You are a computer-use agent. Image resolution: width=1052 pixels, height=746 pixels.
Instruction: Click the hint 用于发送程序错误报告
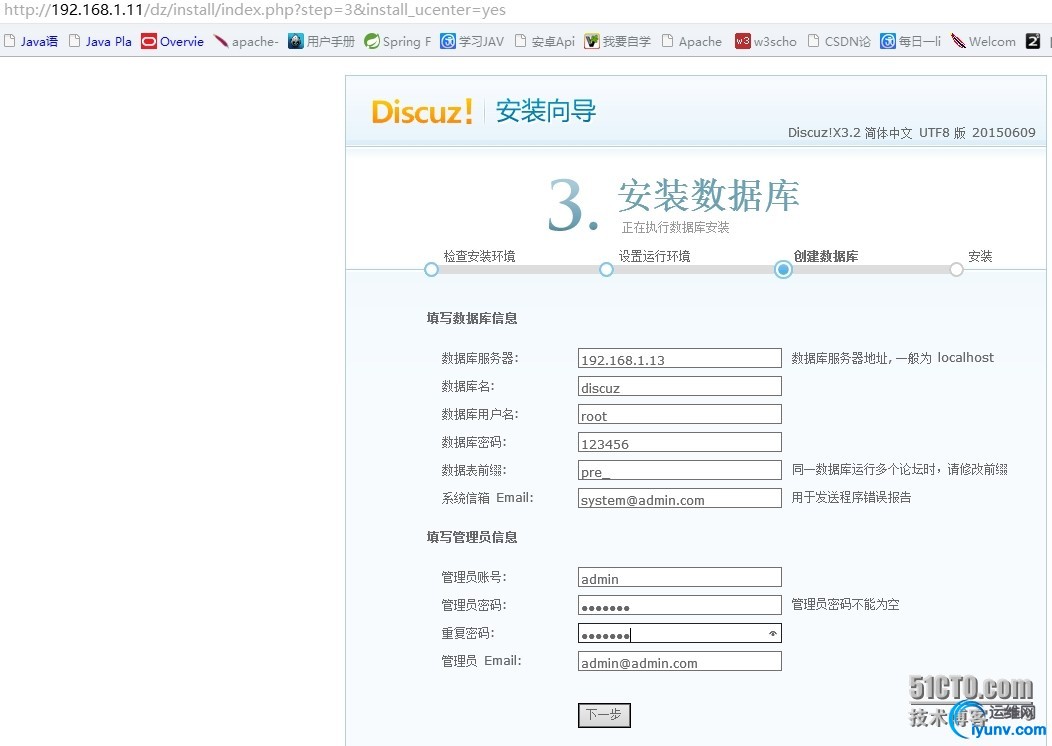click(x=851, y=498)
